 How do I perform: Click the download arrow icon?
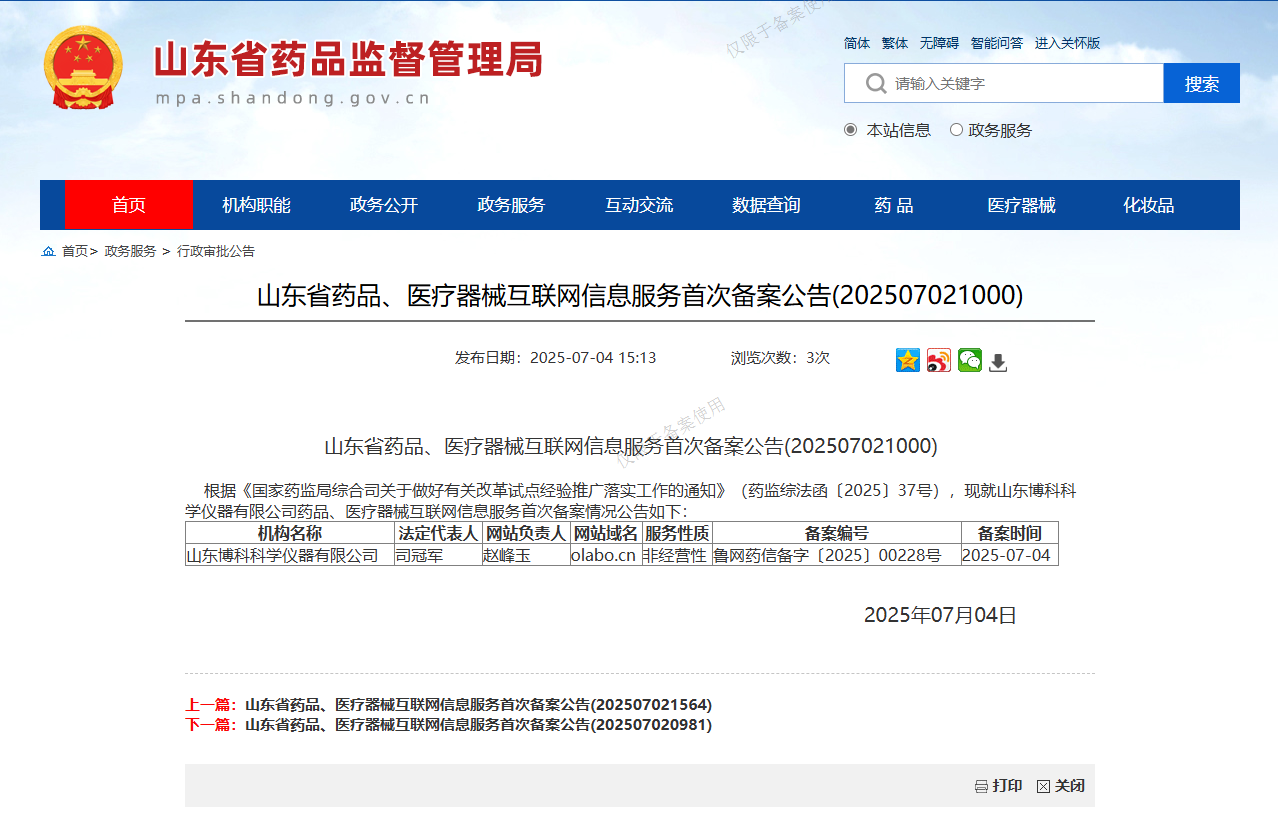[x=998, y=362]
